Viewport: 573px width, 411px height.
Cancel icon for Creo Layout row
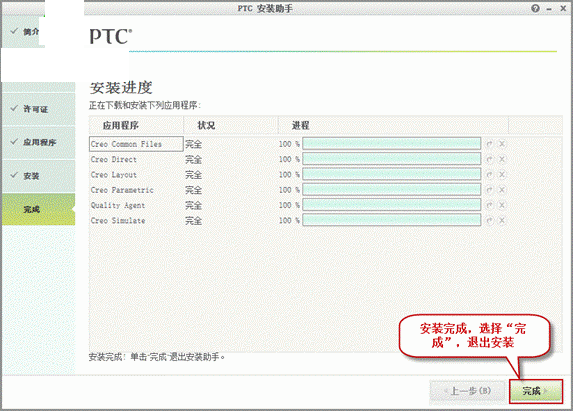tap(502, 175)
